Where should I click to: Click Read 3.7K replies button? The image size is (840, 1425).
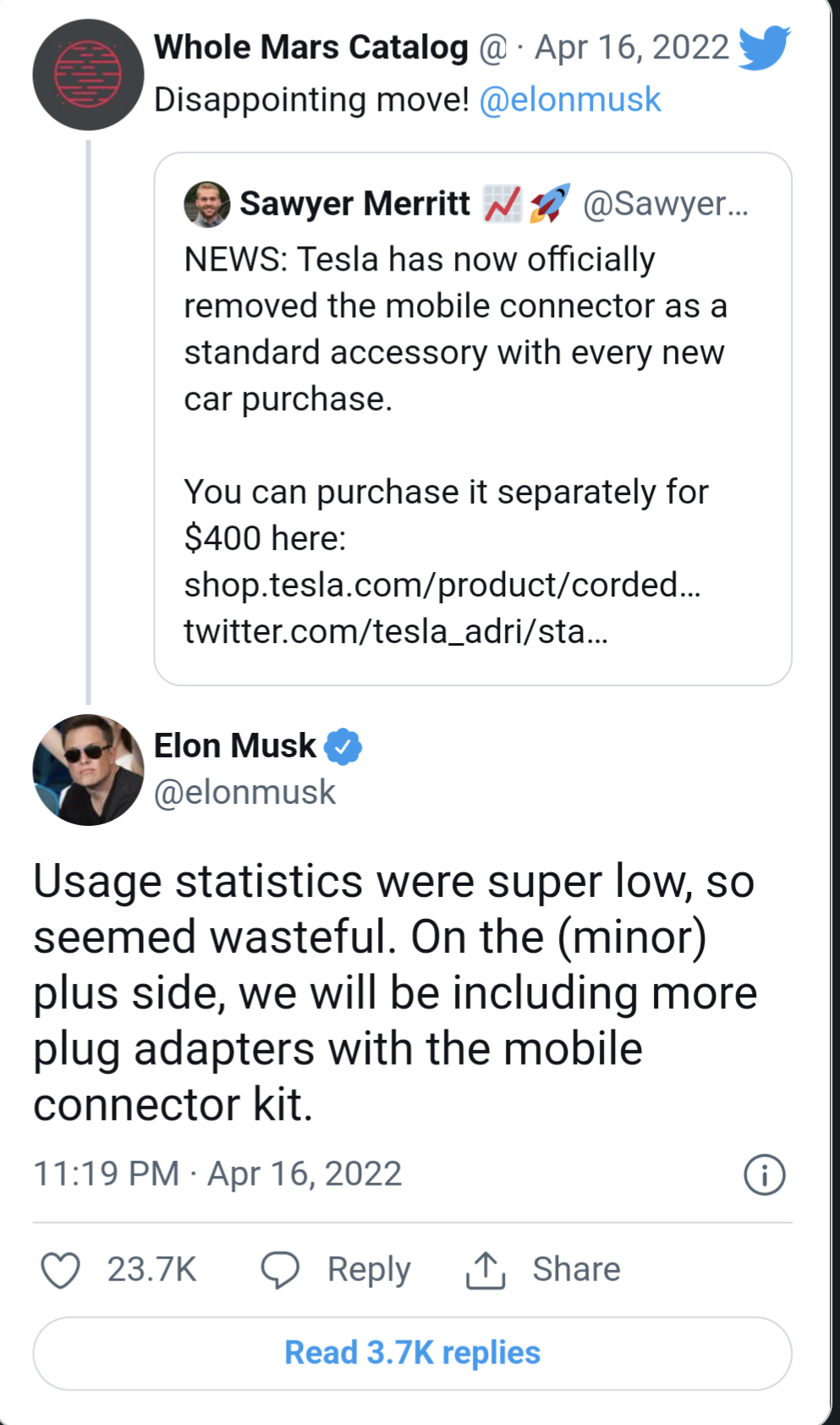coord(413,1353)
